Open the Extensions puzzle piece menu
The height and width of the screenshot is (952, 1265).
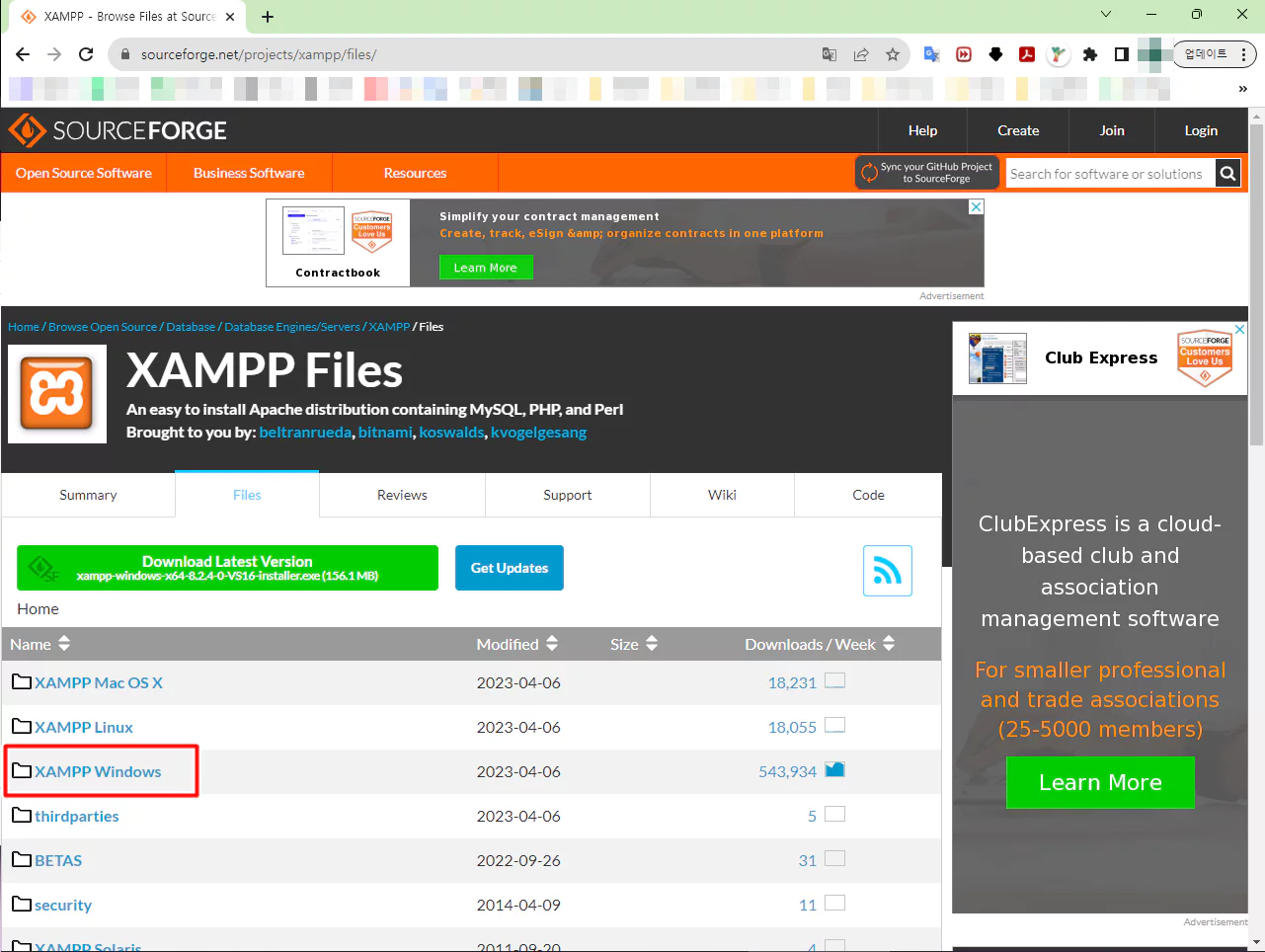click(x=1090, y=54)
